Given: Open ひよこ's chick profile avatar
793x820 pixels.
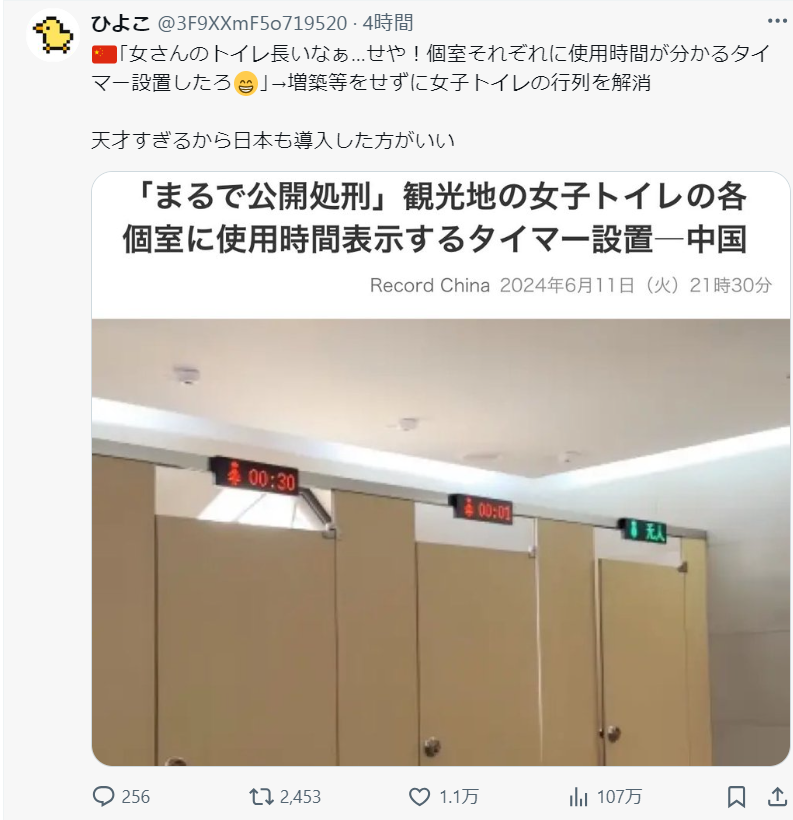Looking at the screenshot, I should [53, 35].
